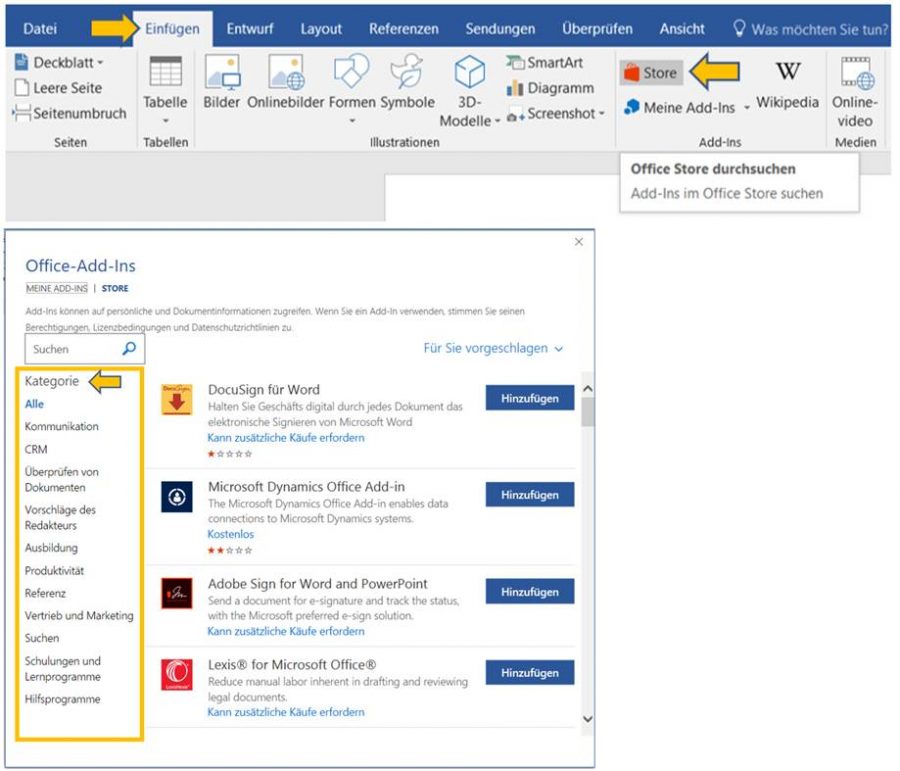900x771 pixels.
Task: Switch to the Entwurf tab
Action: point(250,29)
